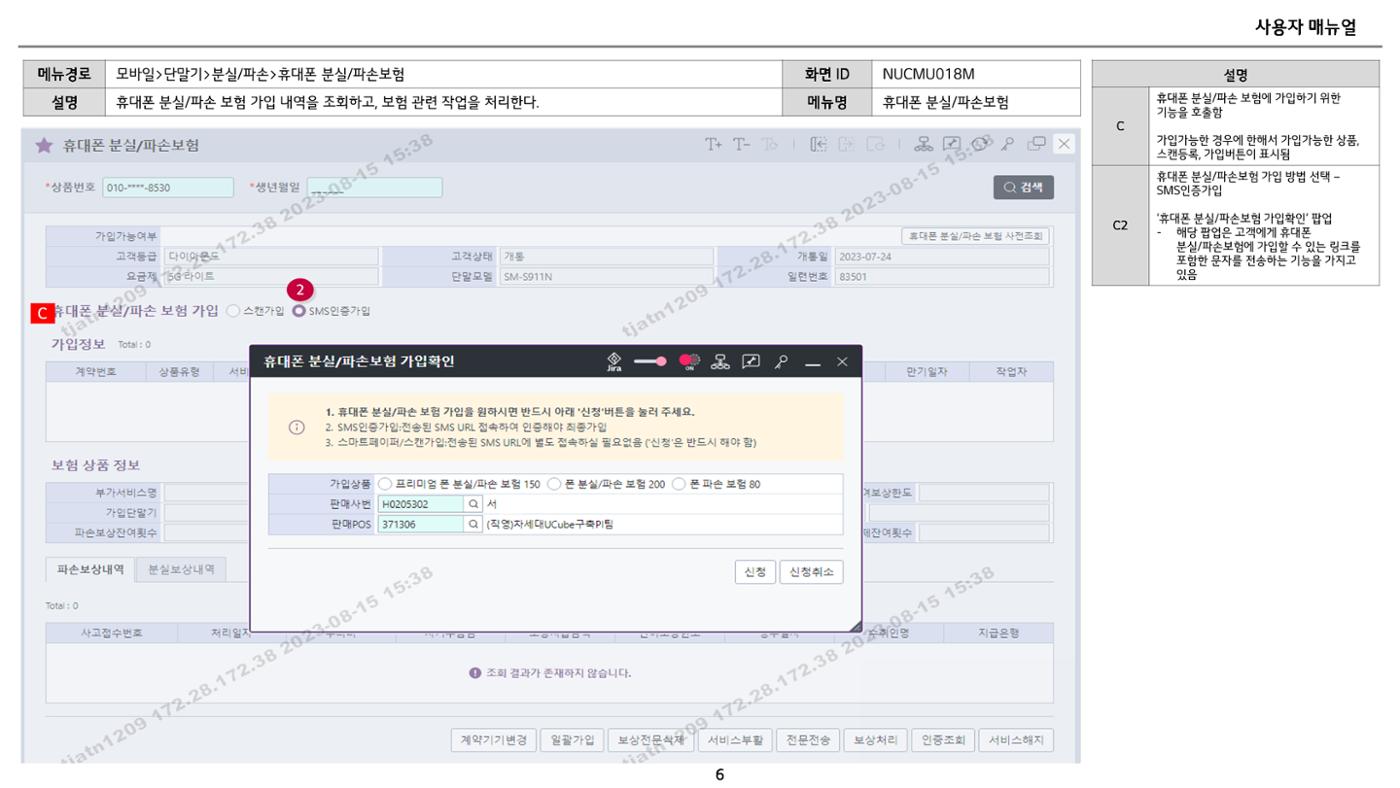Click the greyed export arrow icon in main toolbar
The height and width of the screenshot is (788, 1400).
[846, 145]
